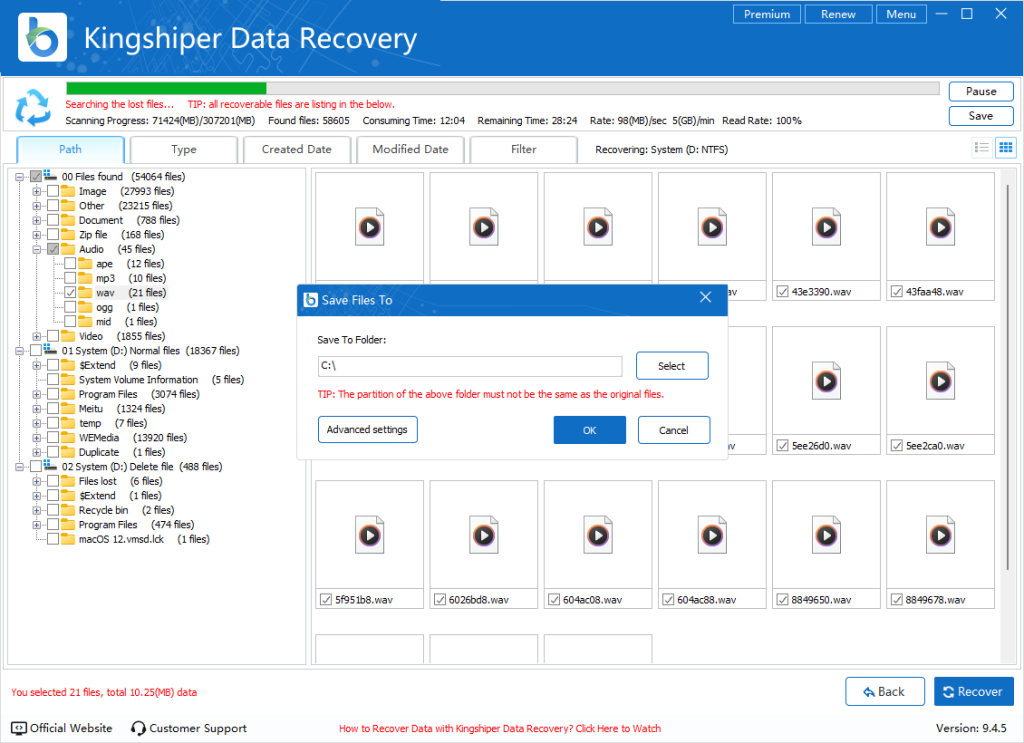Click the Recycle bin folder icon
Screen dimensions: 1024x743
(68, 509)
